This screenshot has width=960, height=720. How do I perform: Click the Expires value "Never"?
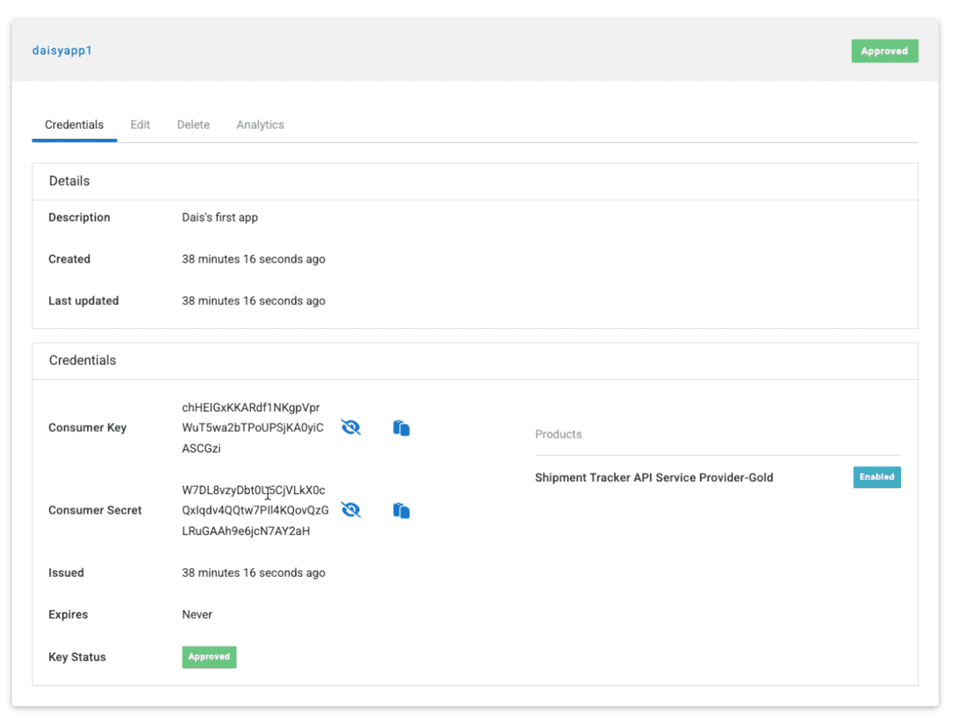coord(197,614)
